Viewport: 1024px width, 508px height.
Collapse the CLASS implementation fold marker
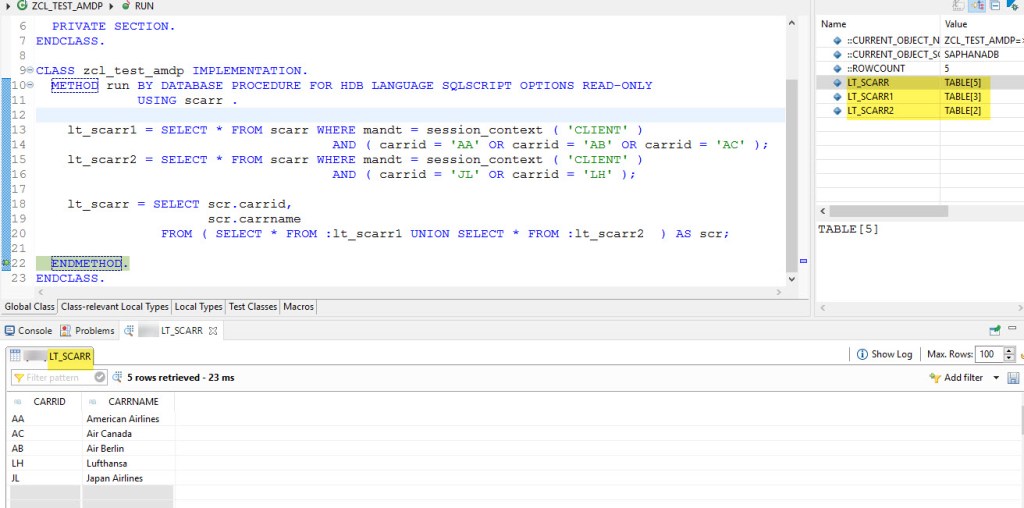(x=30, y=71)
